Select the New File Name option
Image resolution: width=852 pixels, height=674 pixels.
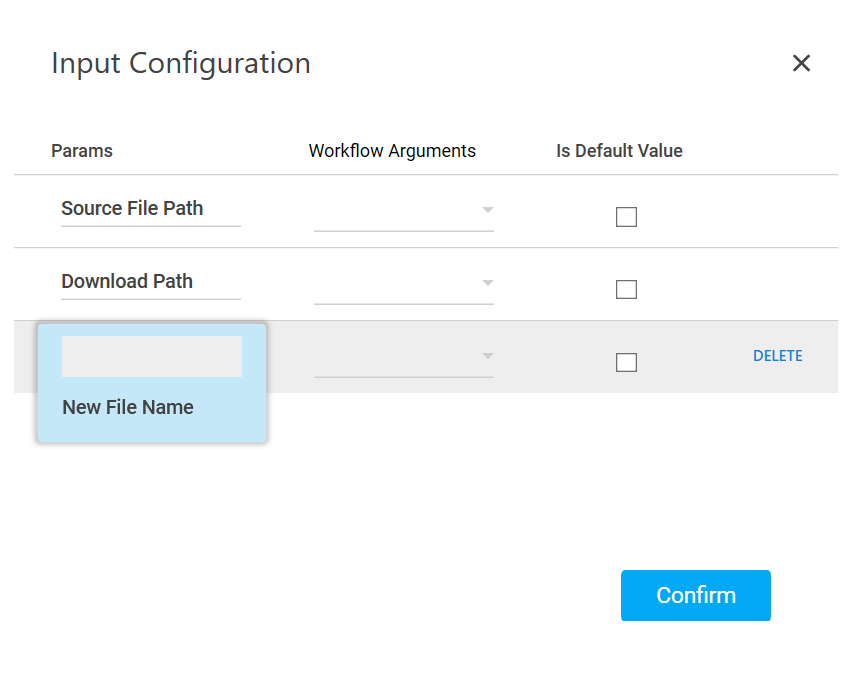pyautogui.click(x=128, y=408)
